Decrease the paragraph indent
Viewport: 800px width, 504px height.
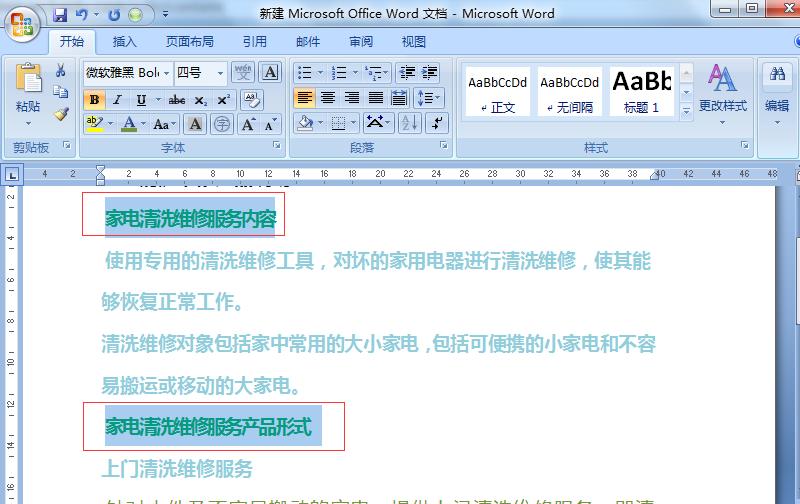pyautogui.click(x=407, y=73)
